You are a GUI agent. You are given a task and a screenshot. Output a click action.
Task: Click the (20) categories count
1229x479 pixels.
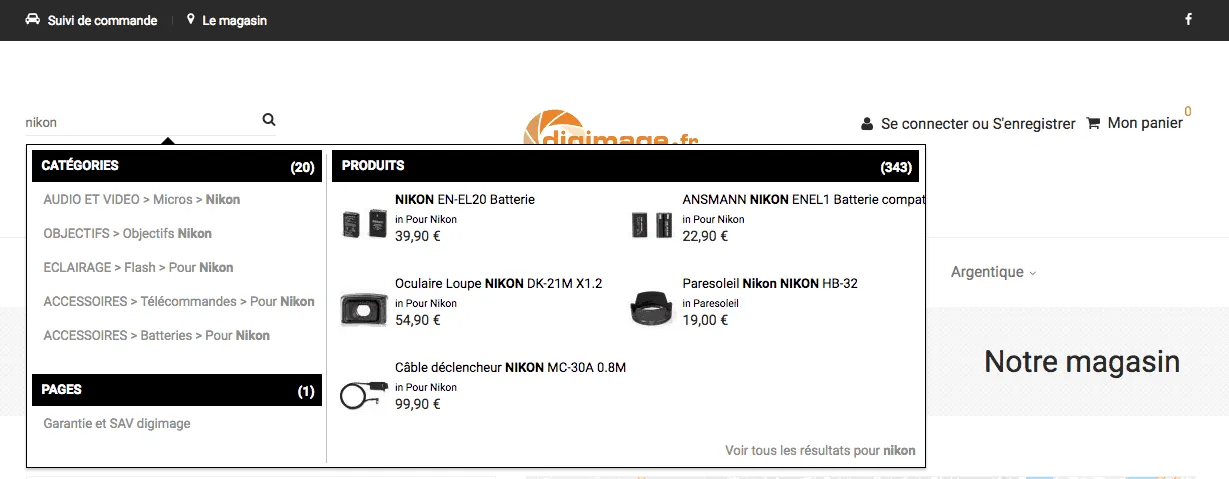[x=302, y=167]
